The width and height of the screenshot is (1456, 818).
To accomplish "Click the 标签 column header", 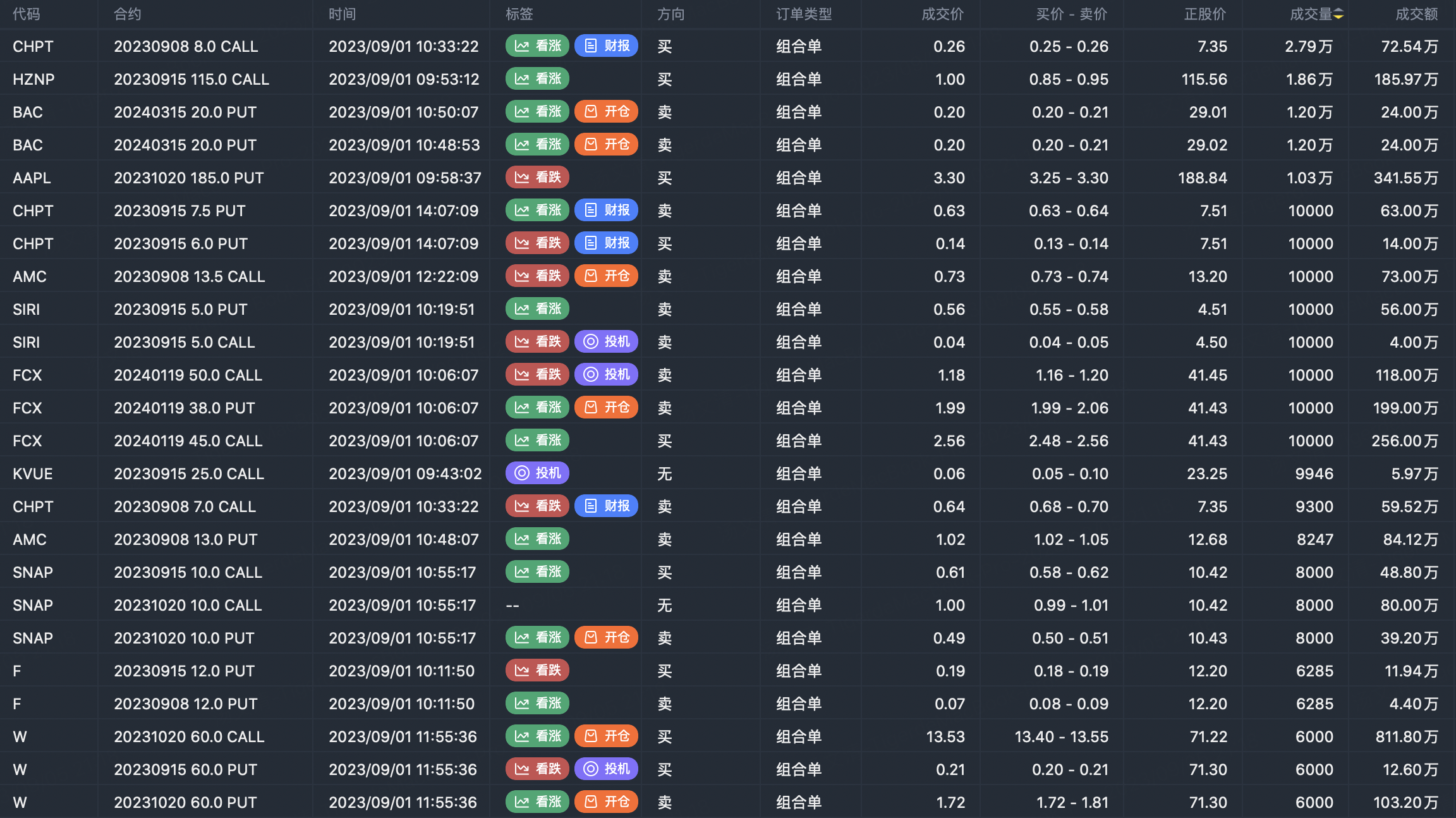I will (x=519, y=14).
